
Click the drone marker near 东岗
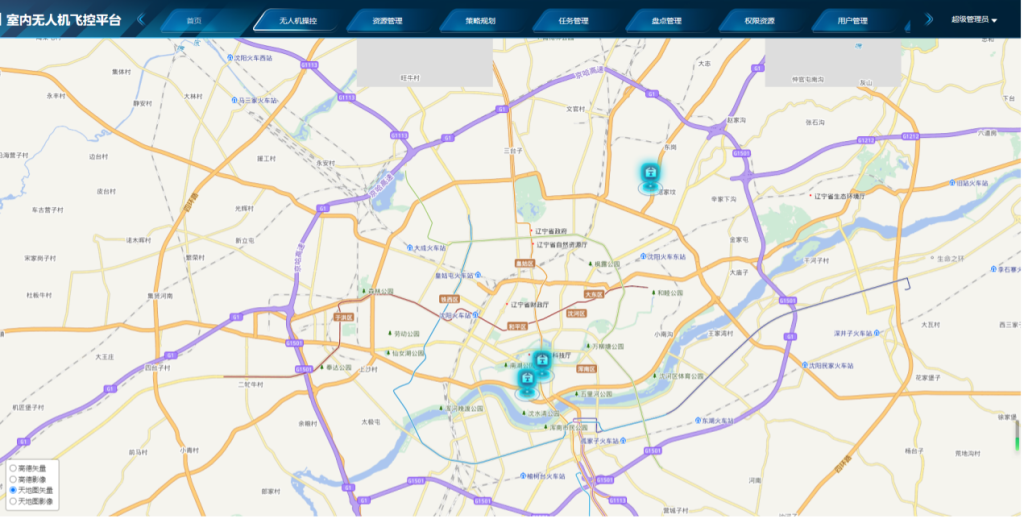pos(650,176)
